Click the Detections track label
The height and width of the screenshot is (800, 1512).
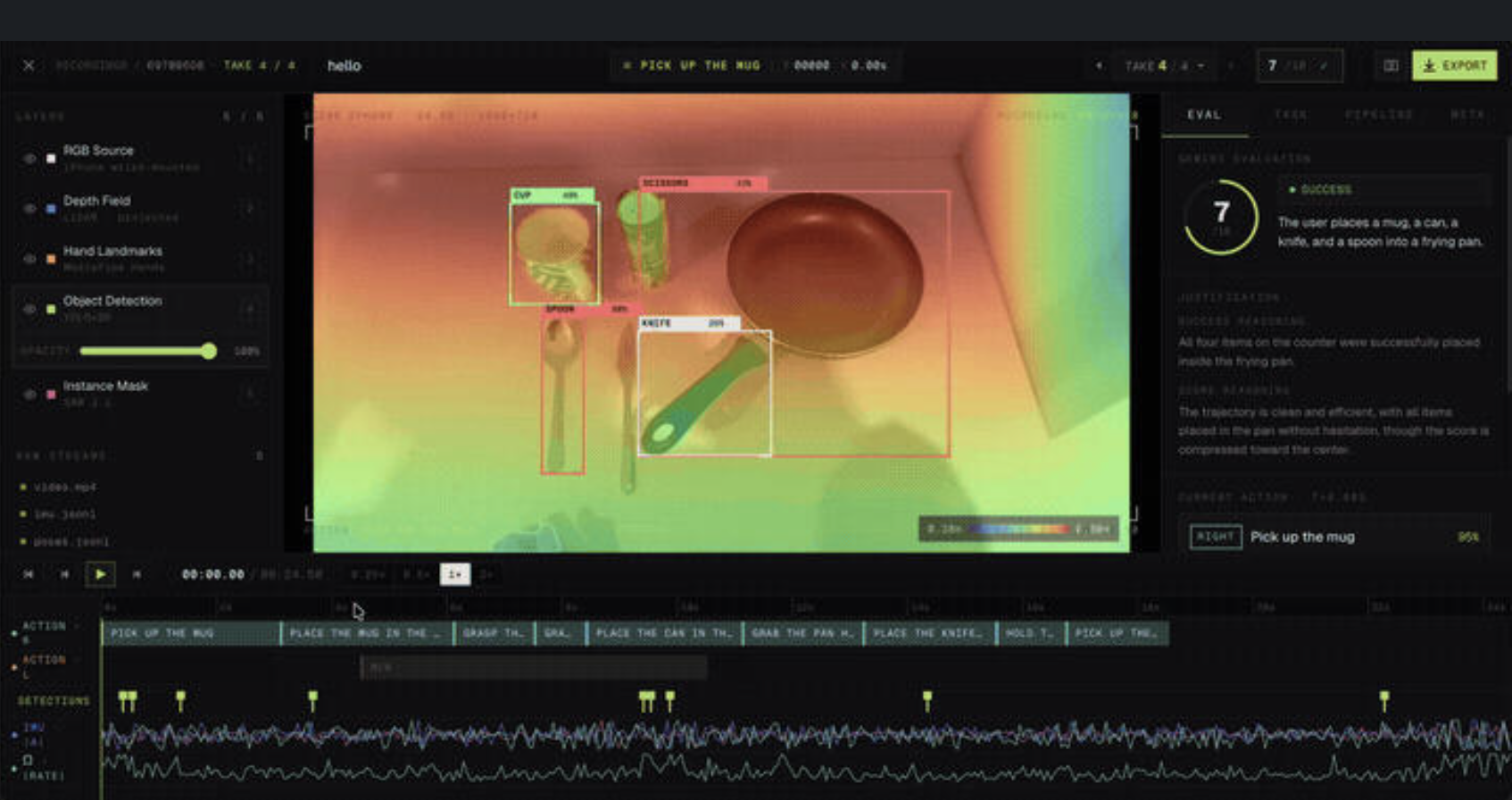[x=54, y=701]
